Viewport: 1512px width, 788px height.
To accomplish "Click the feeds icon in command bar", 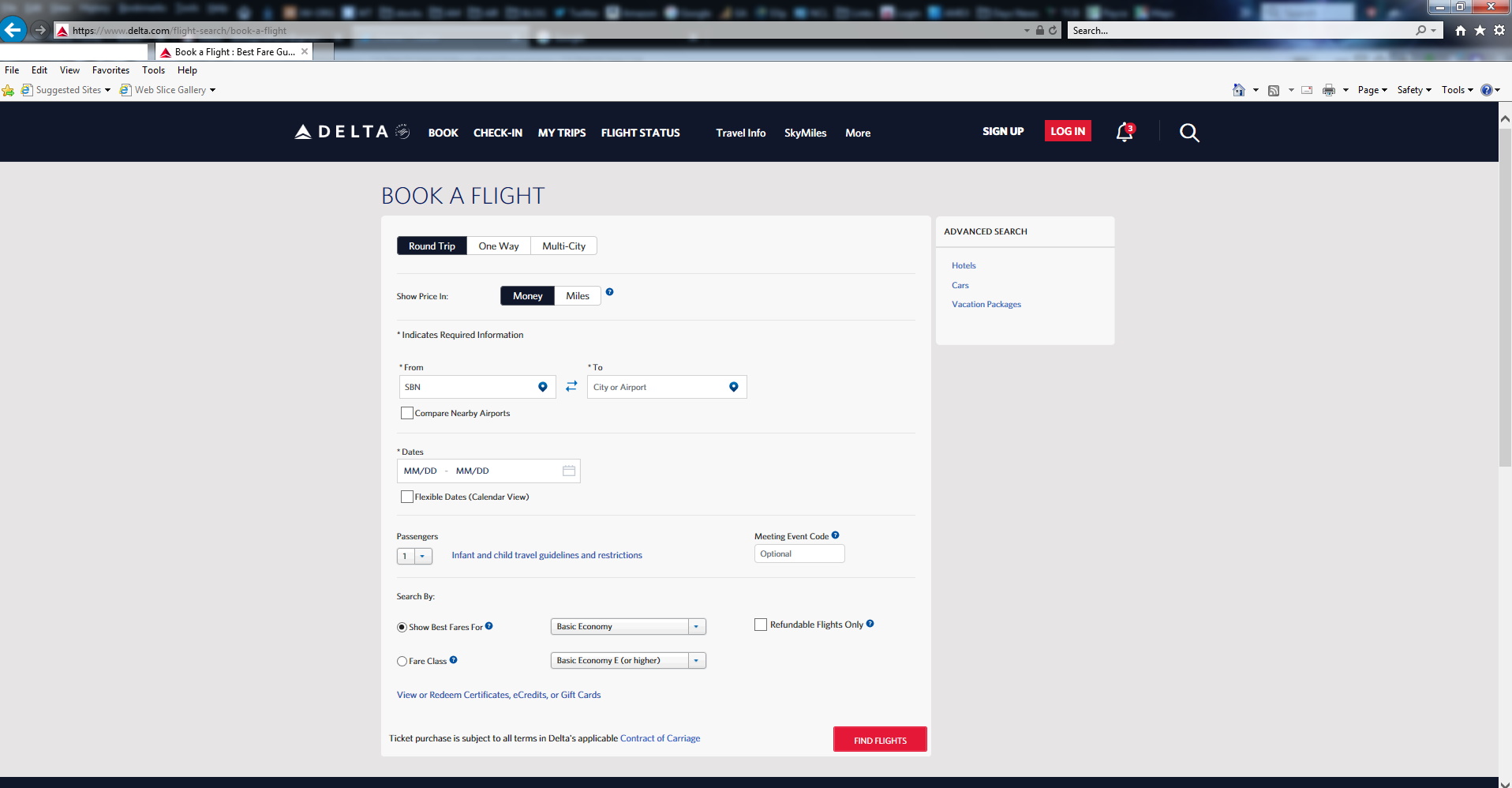I will coord(1273,90).
